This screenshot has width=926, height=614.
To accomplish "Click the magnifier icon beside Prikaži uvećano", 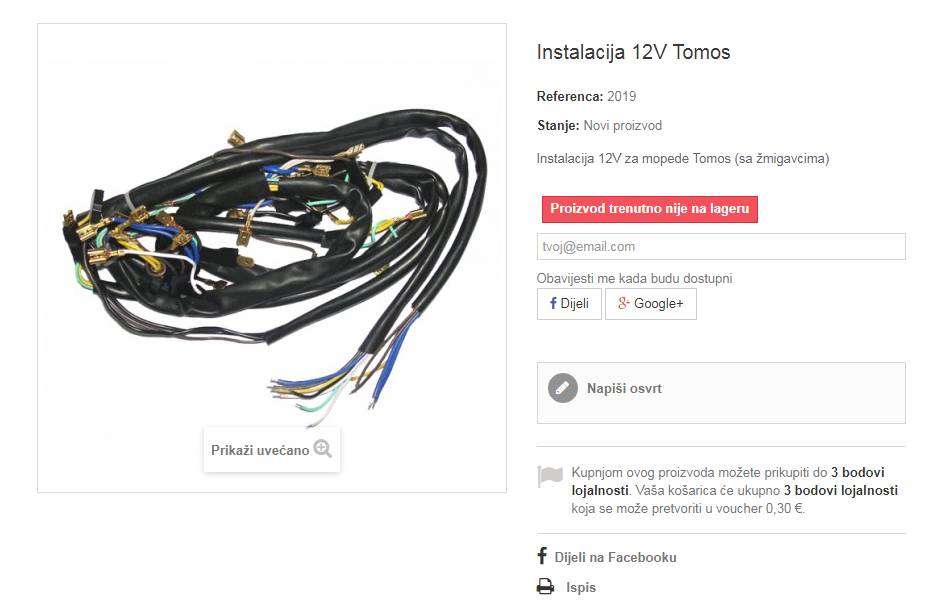I will point(322,449).
